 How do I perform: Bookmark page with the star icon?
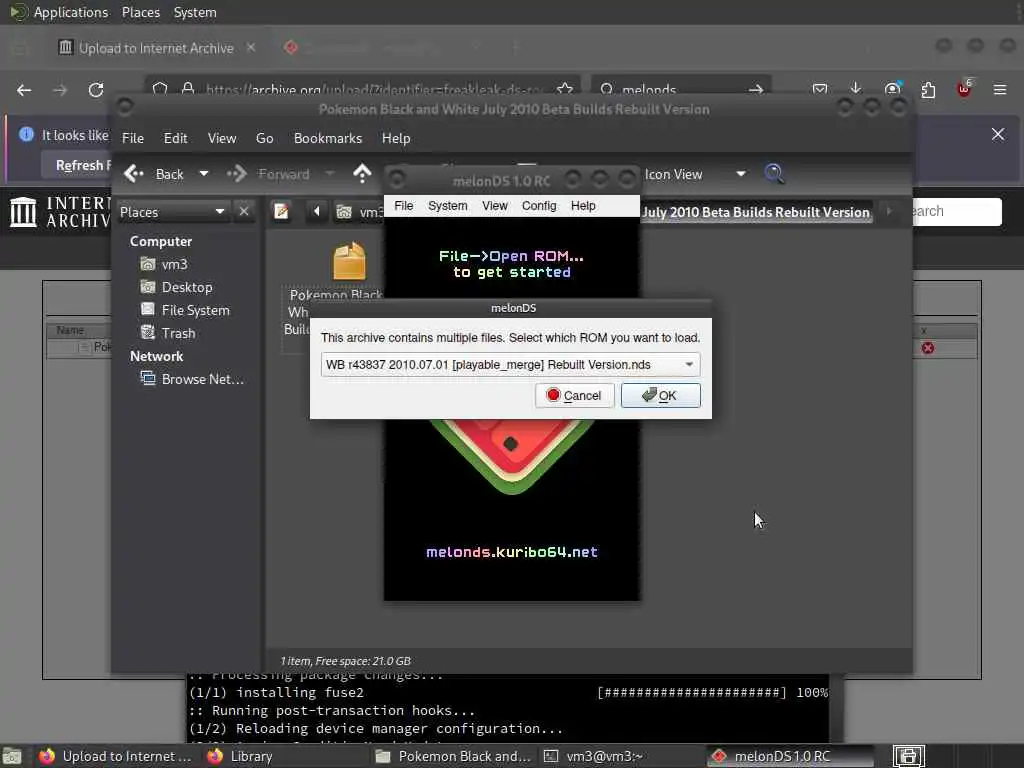566,89
